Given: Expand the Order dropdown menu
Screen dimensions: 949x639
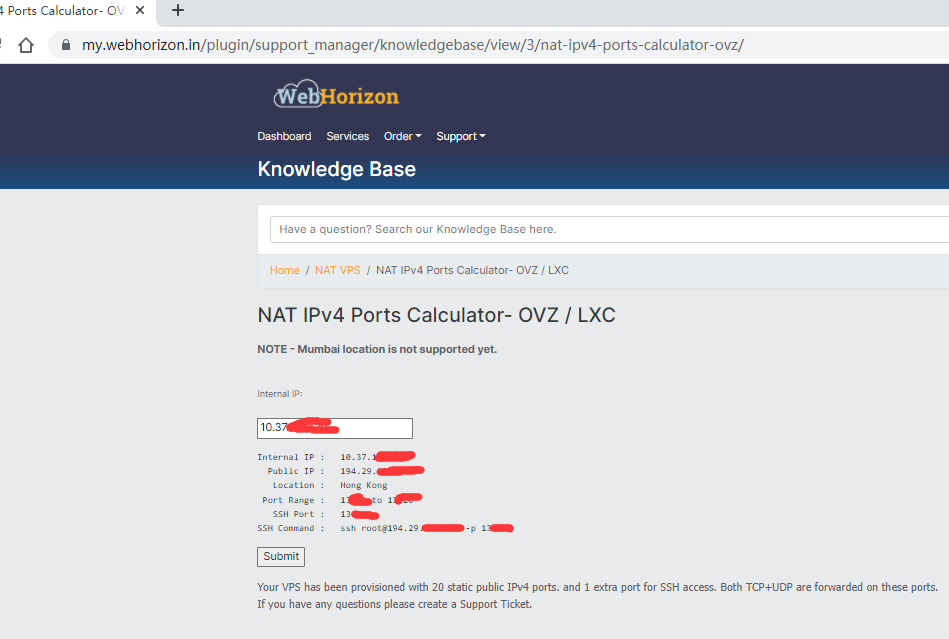Looking at the screenshot, I should click(x=402, y=136).
